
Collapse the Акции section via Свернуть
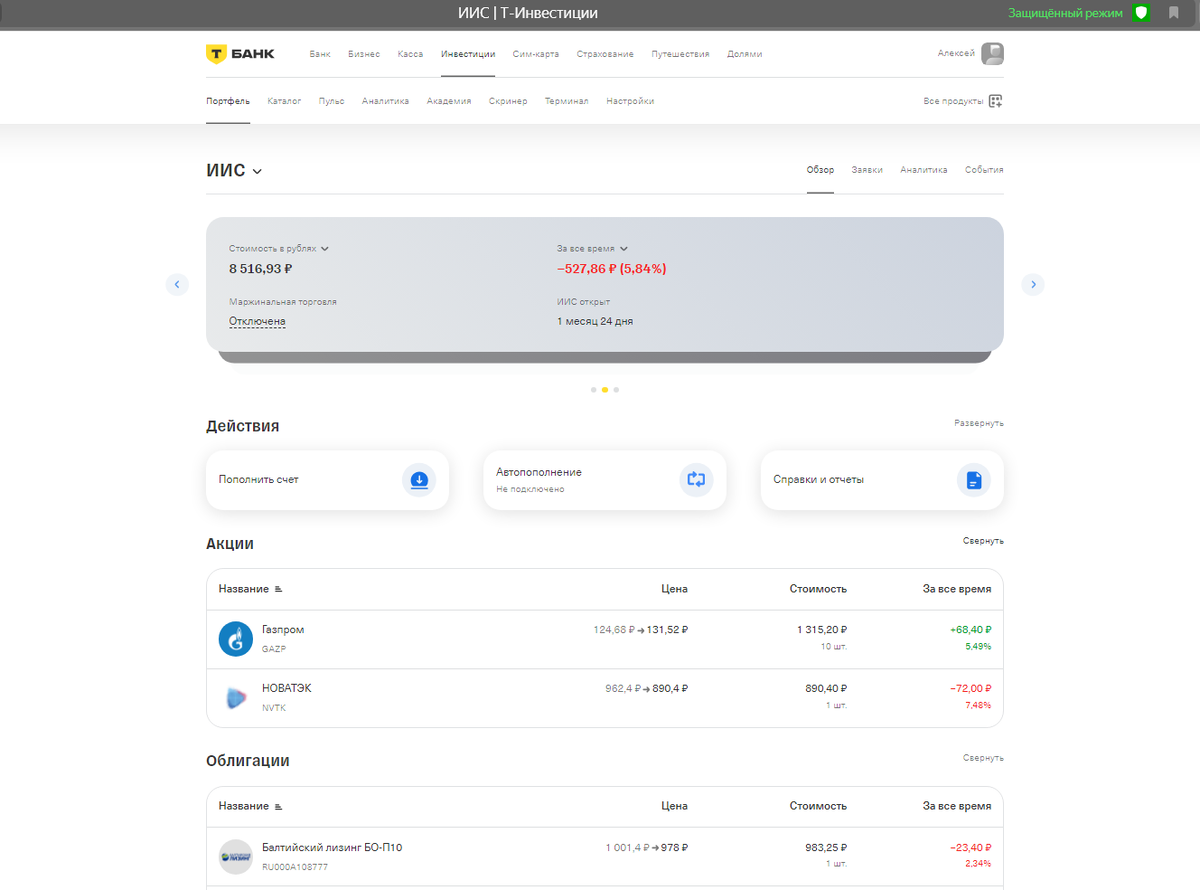pyautogui.click(x=983, y=541)
